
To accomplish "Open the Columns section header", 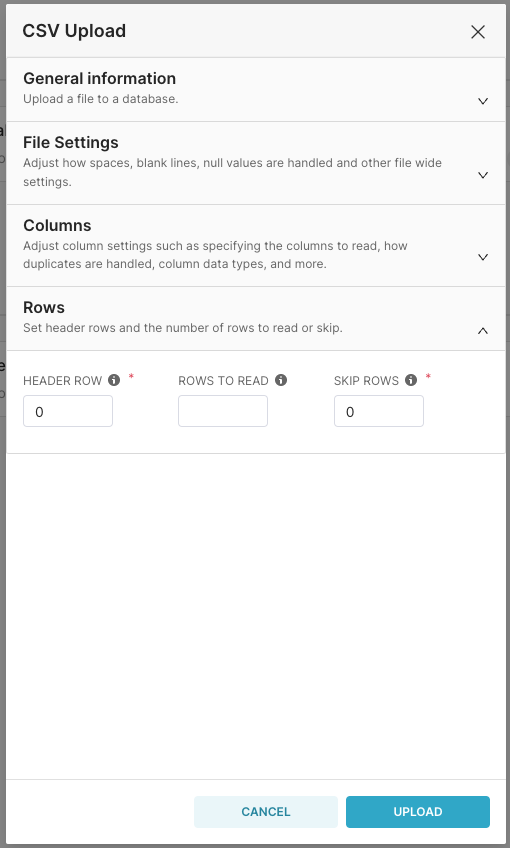I will click(255, 246).
